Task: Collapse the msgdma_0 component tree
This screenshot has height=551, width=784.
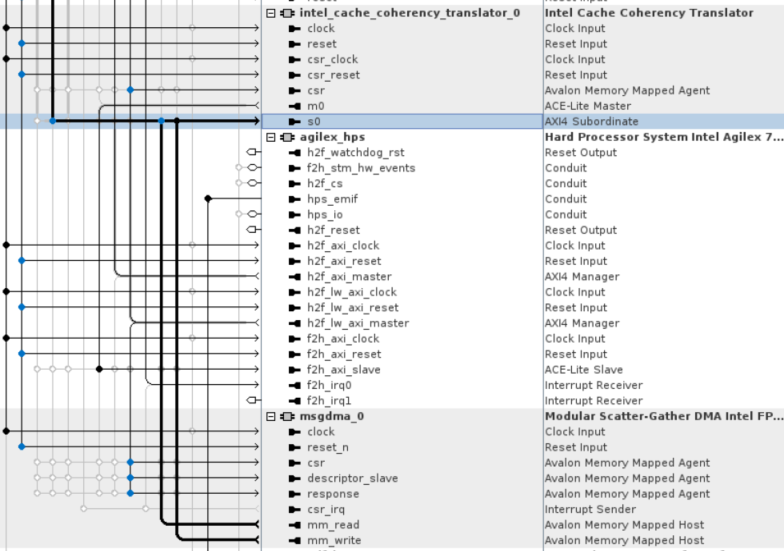Action: click(x=270, y=416)
